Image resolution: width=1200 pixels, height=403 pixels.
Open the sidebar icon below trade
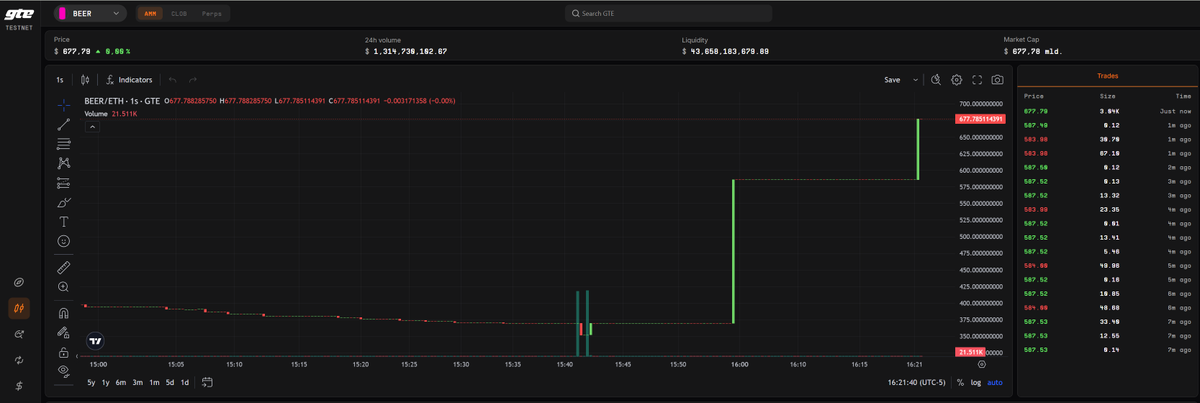pos(19,334)
